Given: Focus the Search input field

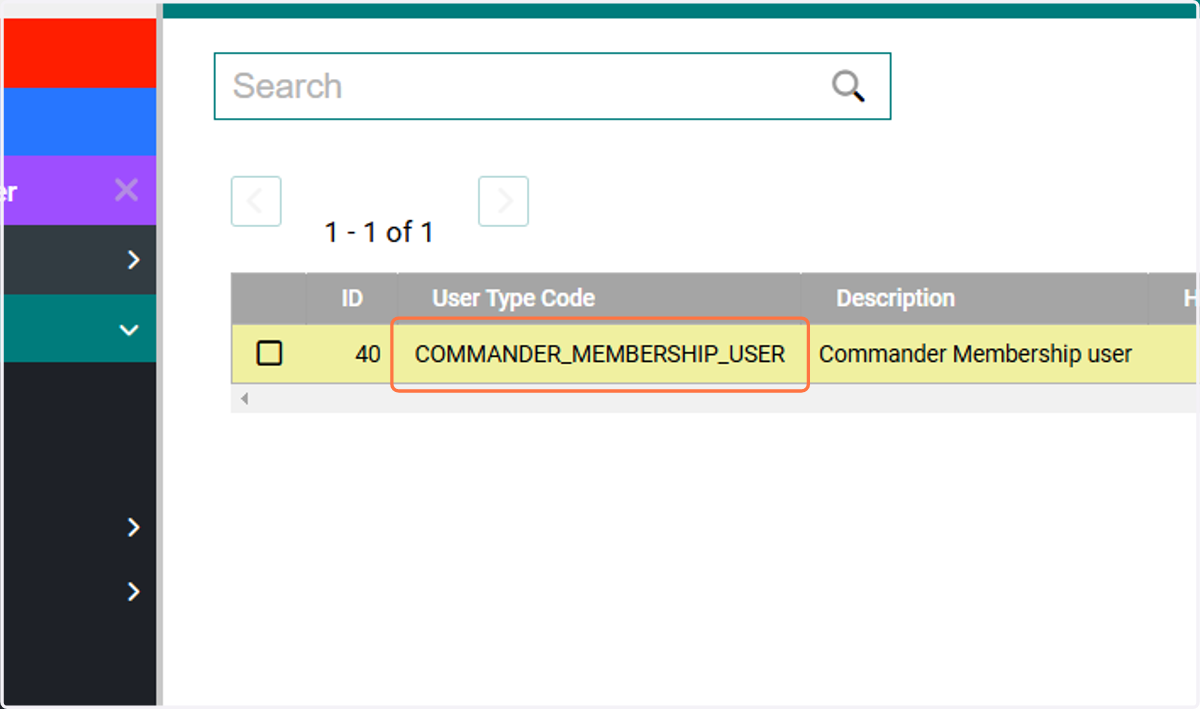Looking at the screenshot, I should tap(552, 86).
